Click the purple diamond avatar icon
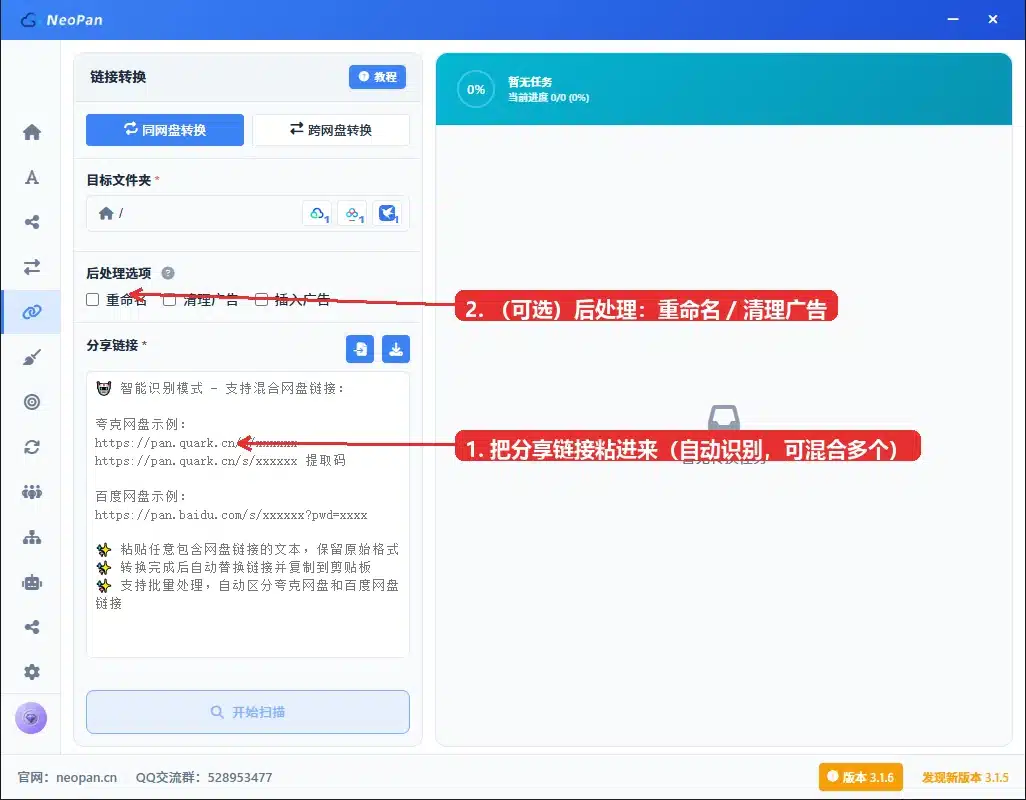Image resolution: width=1026 pixels, height=800 pixels. (31, 718)
